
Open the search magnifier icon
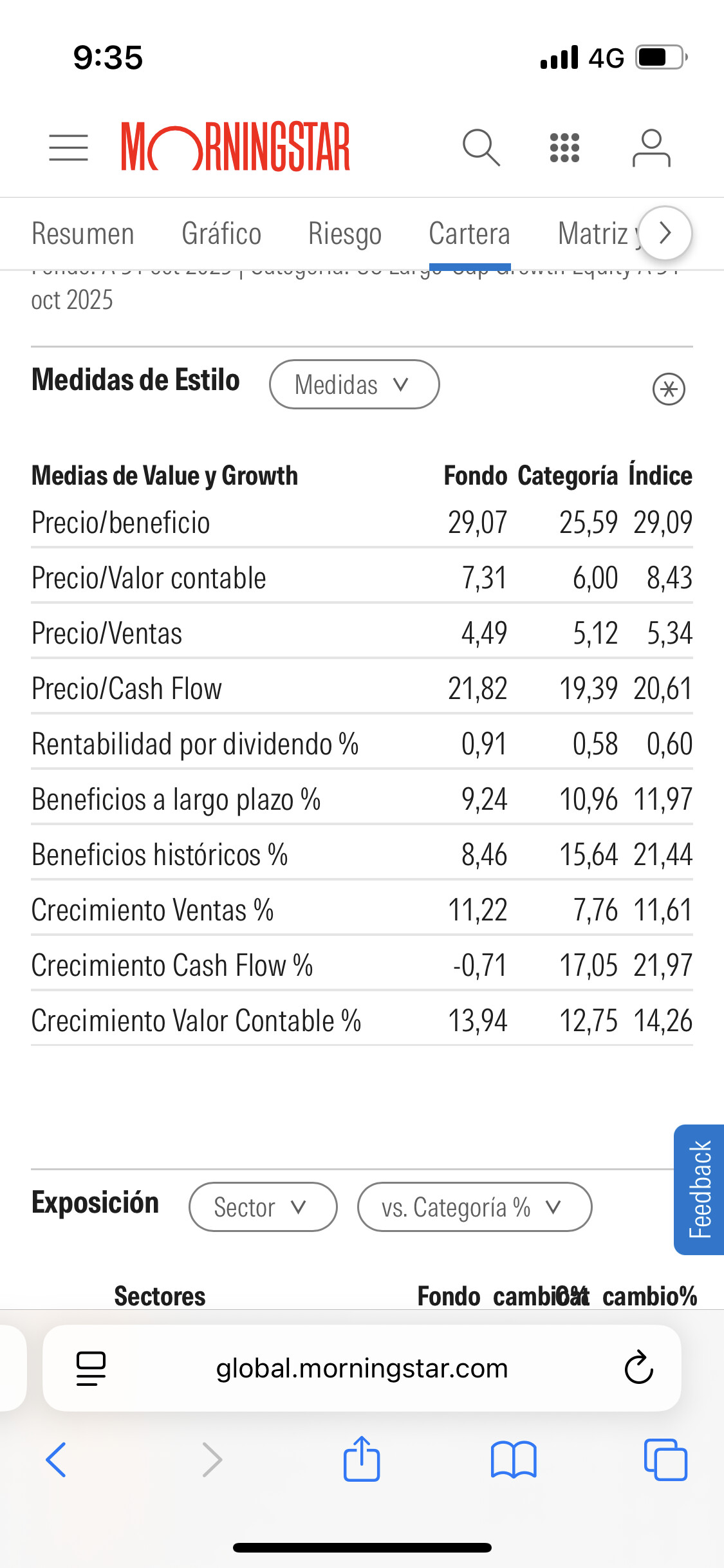pos(481,147)
